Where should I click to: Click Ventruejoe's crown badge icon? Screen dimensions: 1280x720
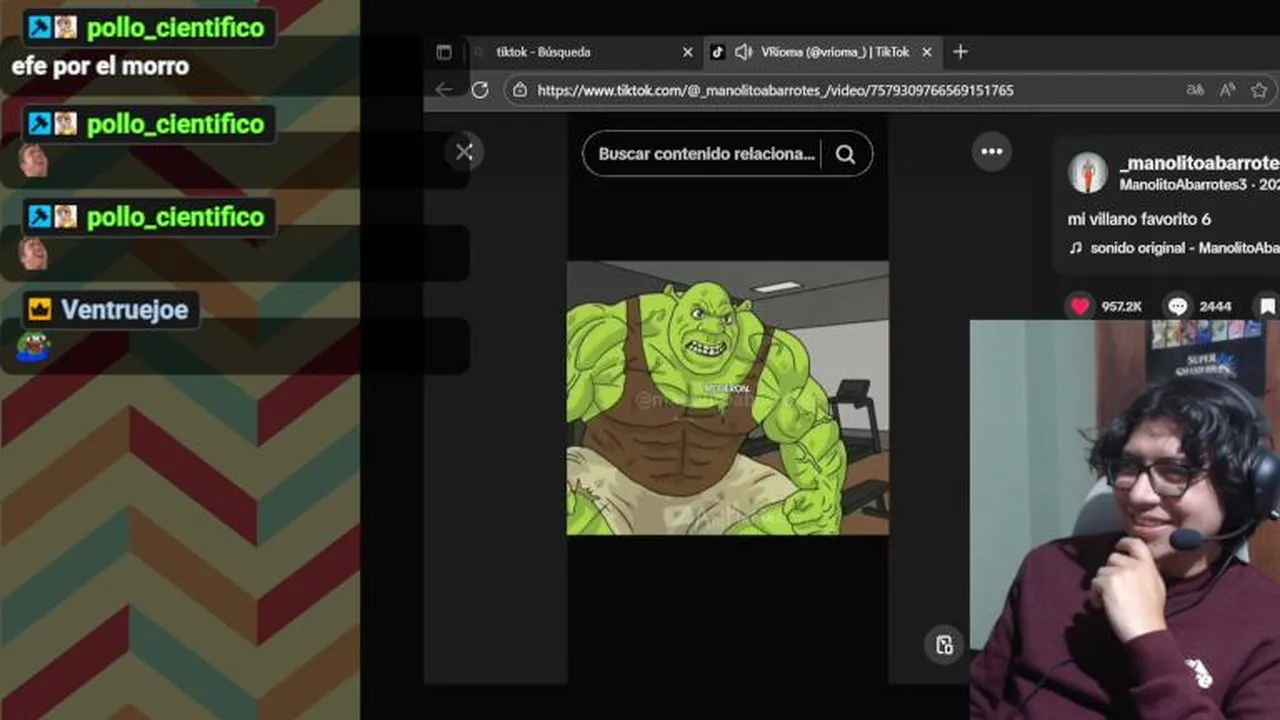40,309
